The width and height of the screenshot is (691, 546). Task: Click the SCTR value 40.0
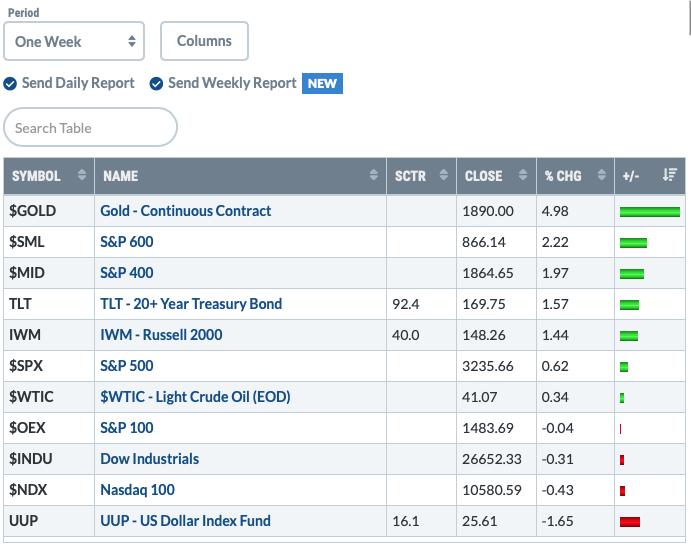tap(405, 335)
